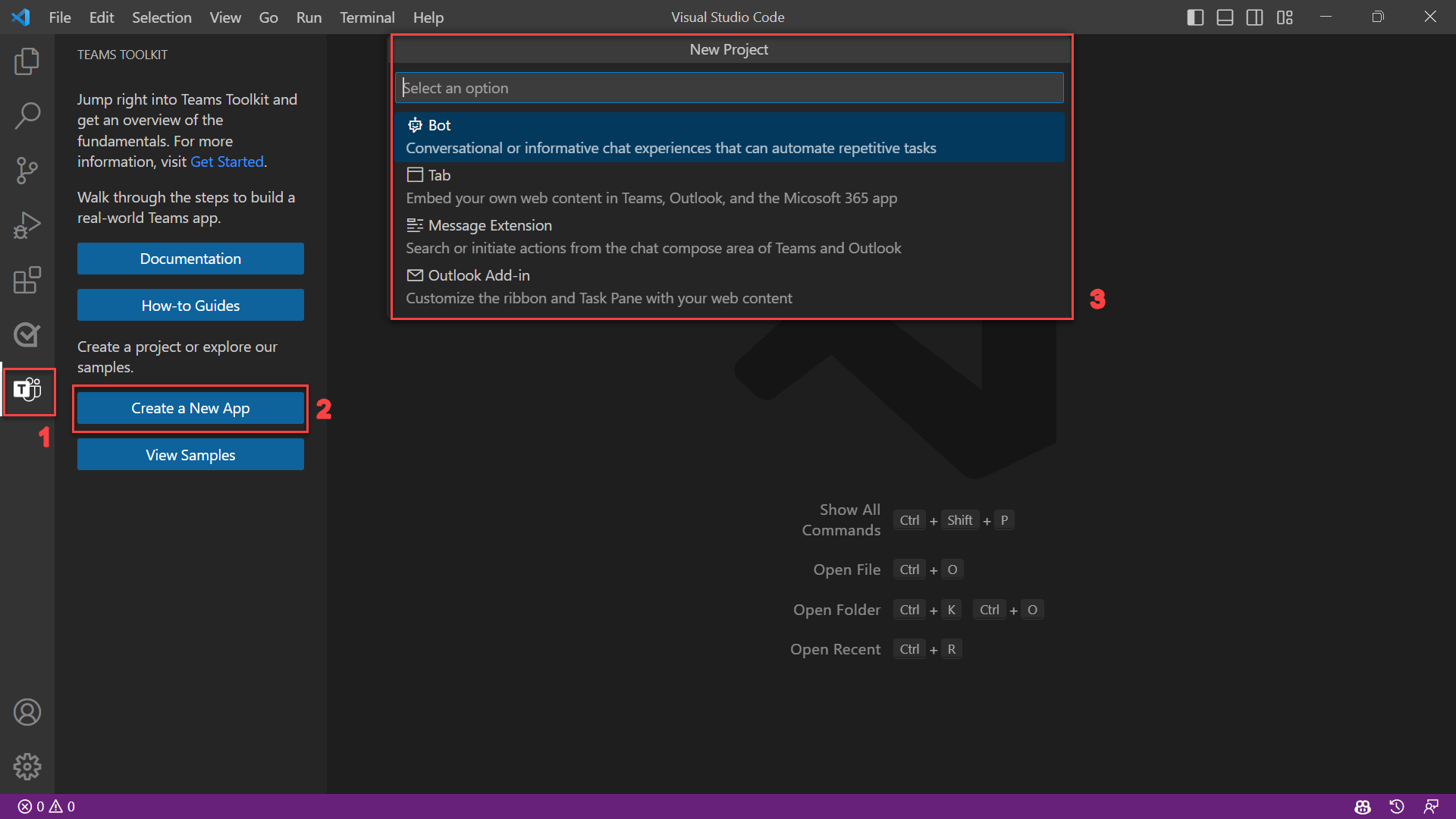Click the Teams Toolkit sidebar icon

pyautogui.click(x=27, y=390)
